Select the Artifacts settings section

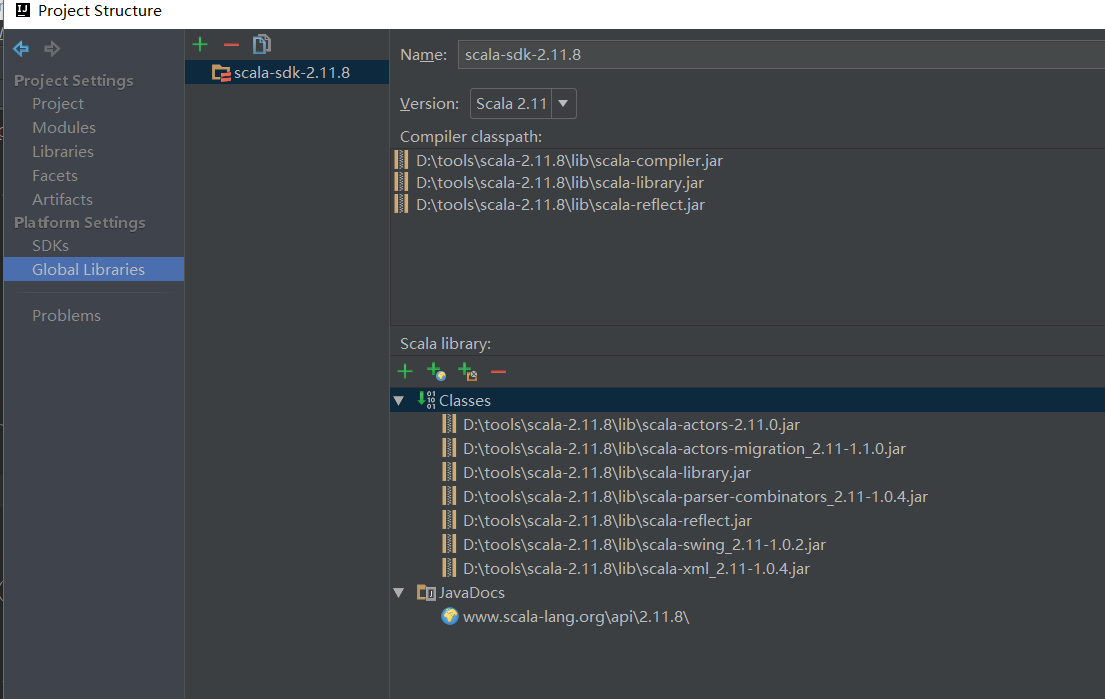point(62,200)
